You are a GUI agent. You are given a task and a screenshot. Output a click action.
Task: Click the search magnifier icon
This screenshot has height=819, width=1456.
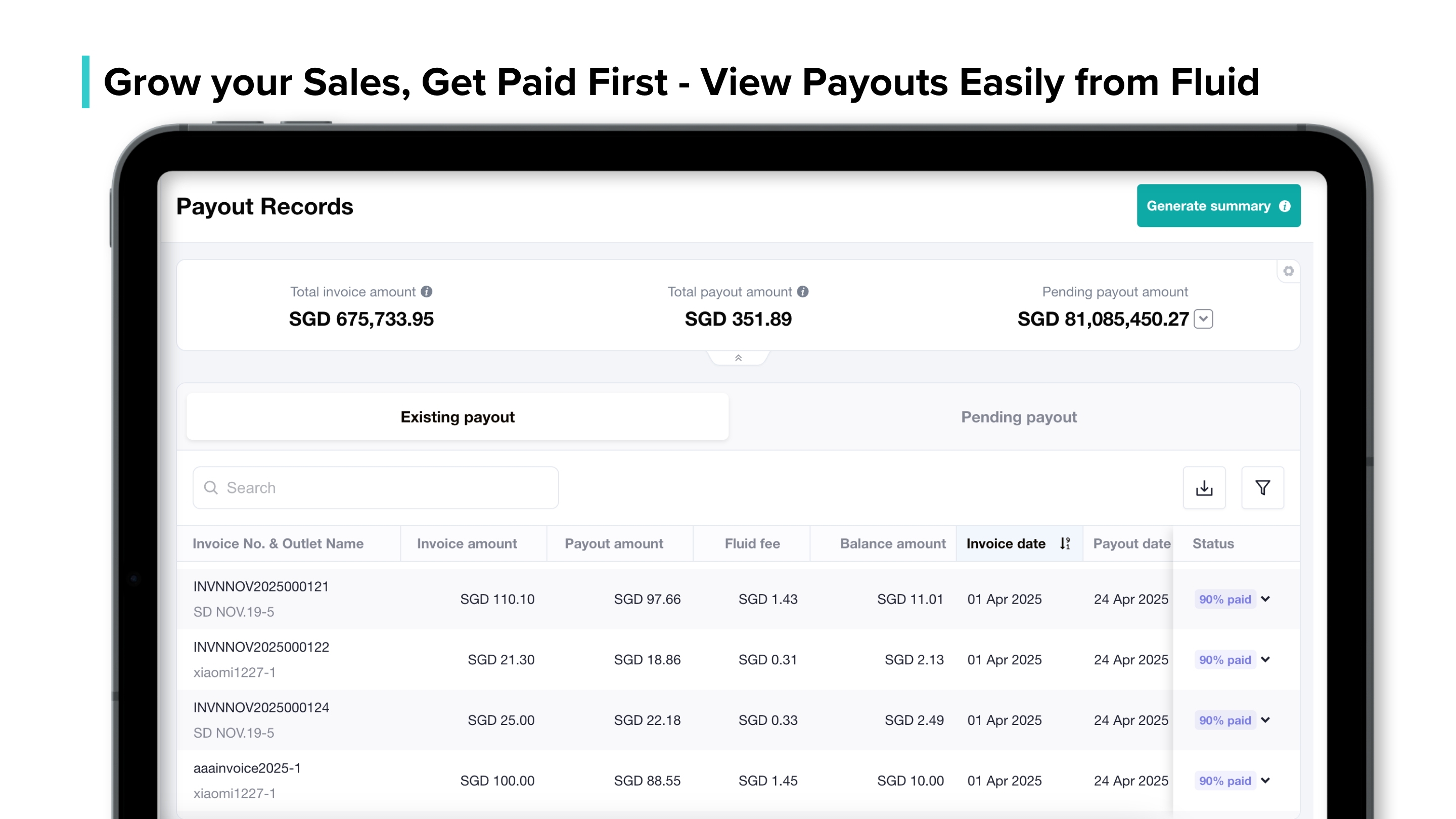click(x=211, y=488)
